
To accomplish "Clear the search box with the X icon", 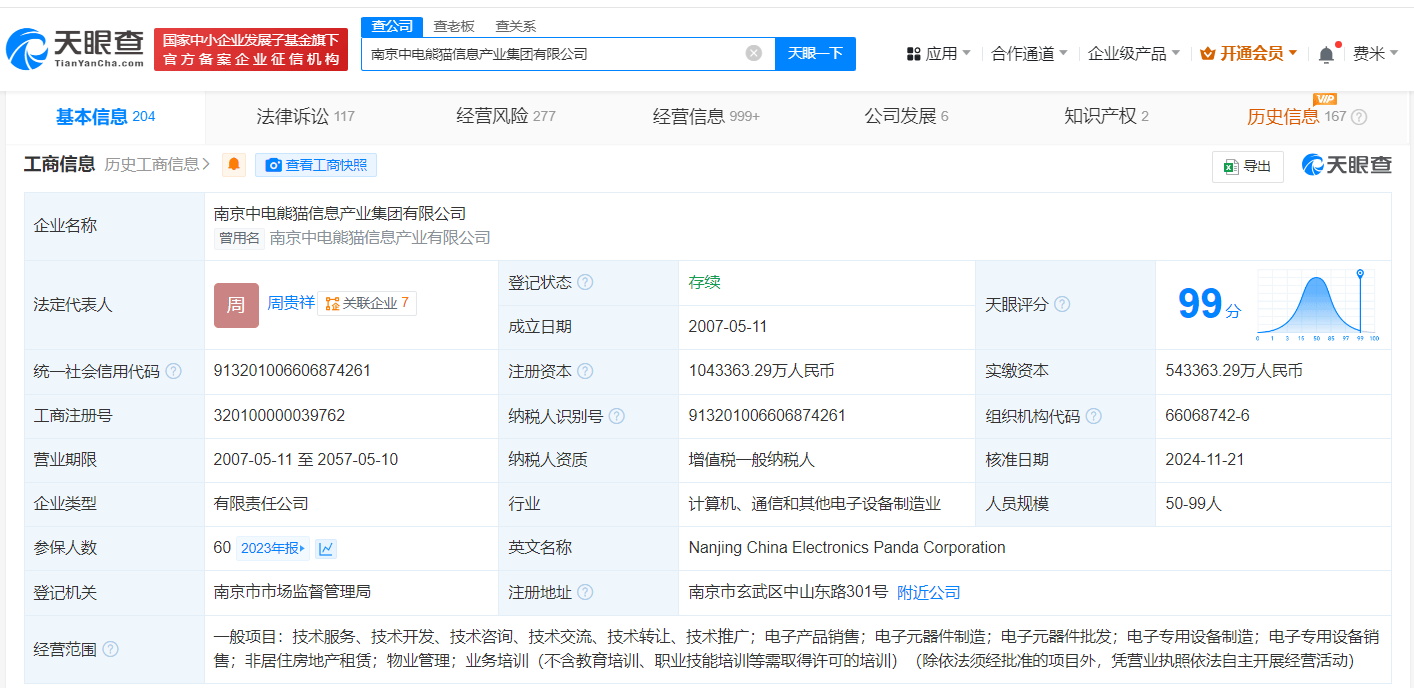I will (753, 53).
